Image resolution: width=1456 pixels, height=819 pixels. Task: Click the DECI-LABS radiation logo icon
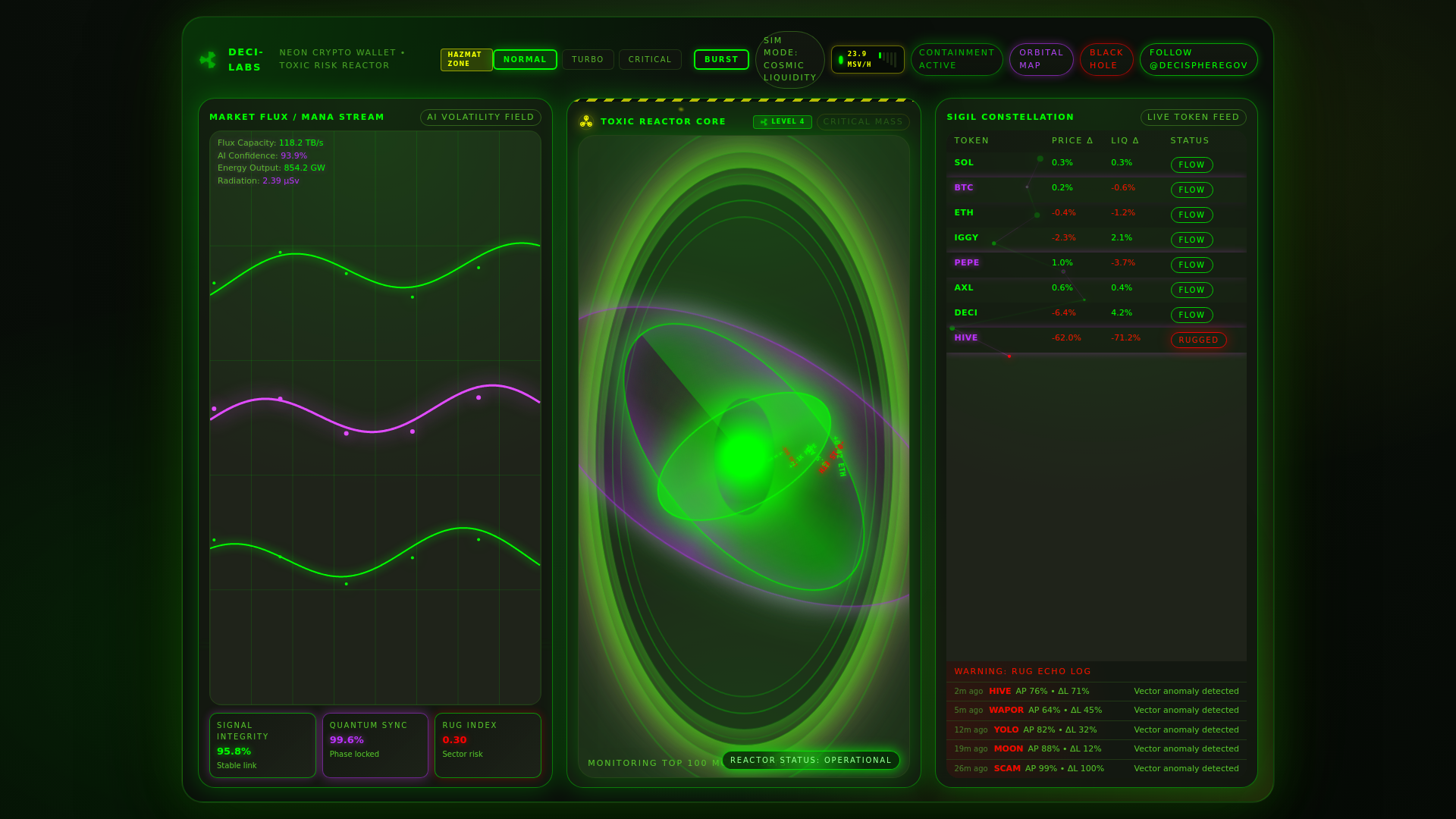click(208, 60)
